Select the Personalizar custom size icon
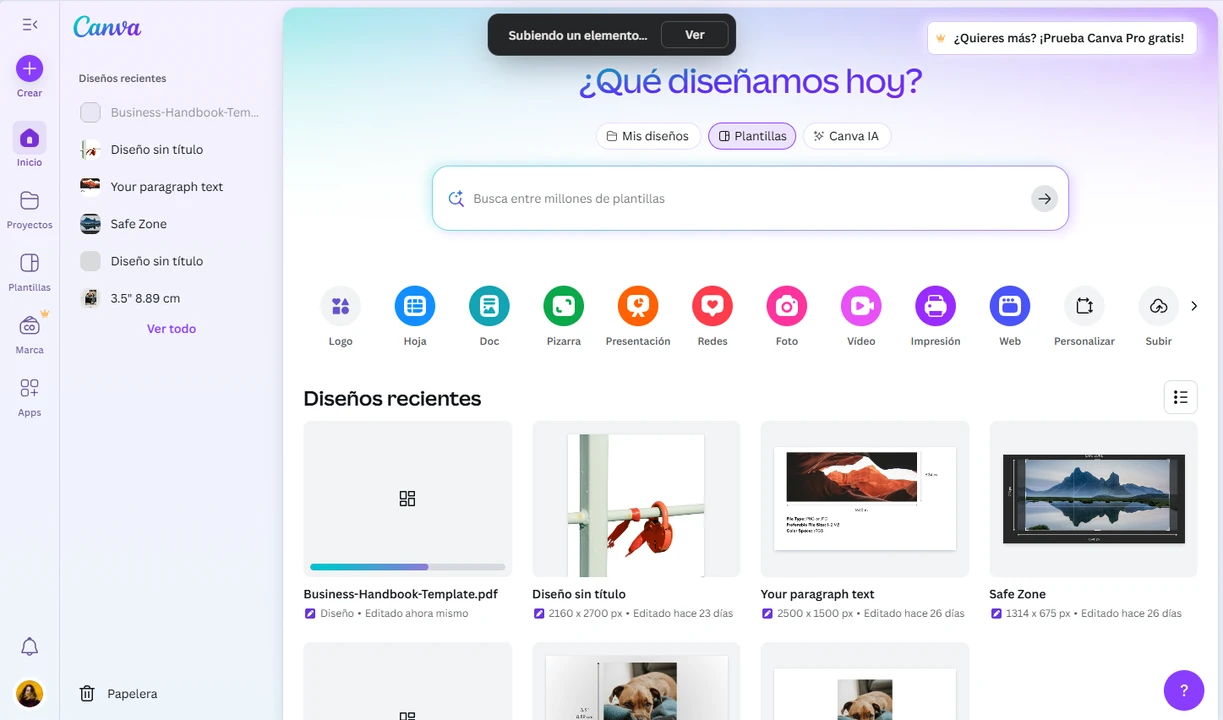The height and width of the screenshot is (720, 1223). tap(1084, 306)
